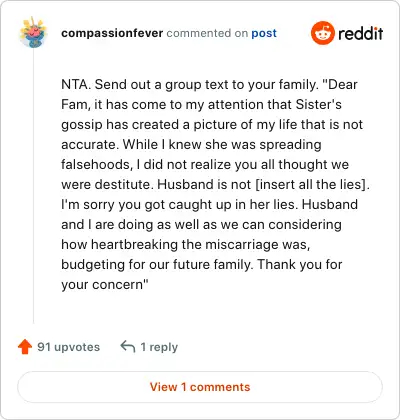Click the phrase '[insert all the lies]'
Viewport: 400px width, 420px height.
tap(312, 184)
